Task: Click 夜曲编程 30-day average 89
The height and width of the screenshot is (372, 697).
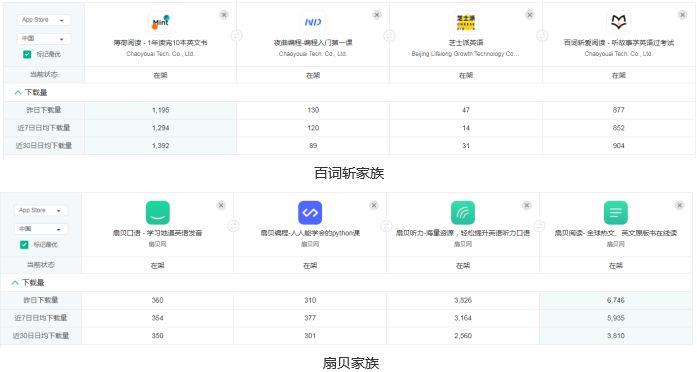Action: [x=313, y=146]
